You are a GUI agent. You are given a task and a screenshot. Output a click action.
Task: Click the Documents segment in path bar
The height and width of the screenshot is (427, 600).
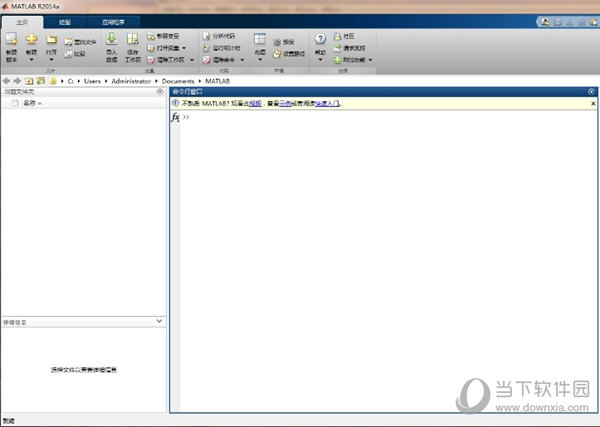(178, 81)
